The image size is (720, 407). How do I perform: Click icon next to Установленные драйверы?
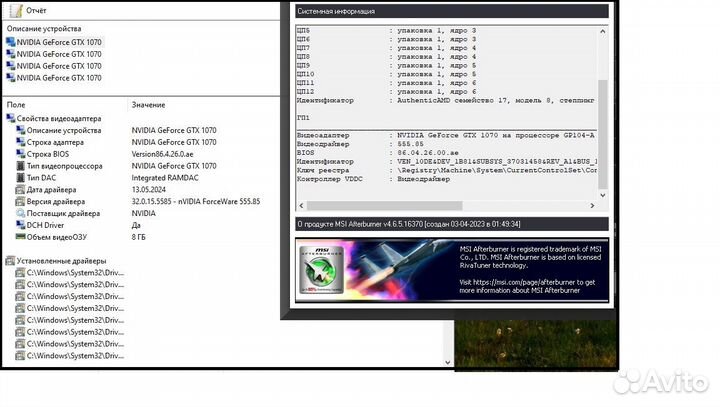[x=10, y=261]
